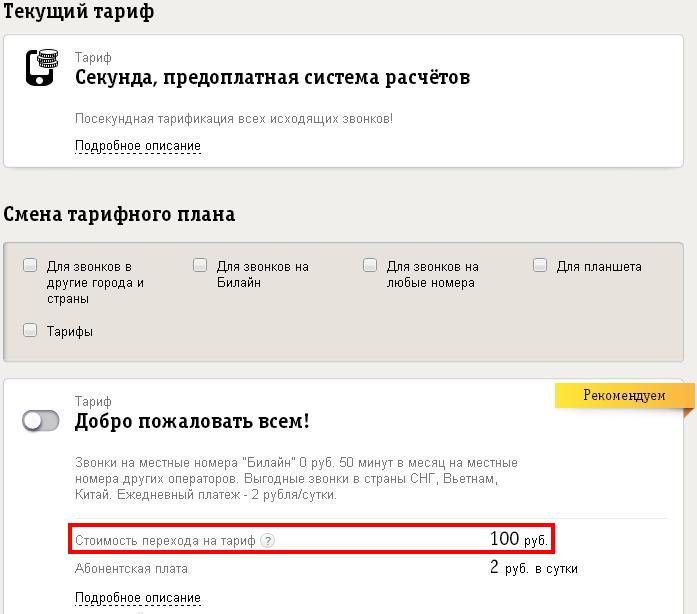Open "Подробное описание" under the Секунда tariff
The height and width of the screenshot is (614, 697).
coord(138,146)
